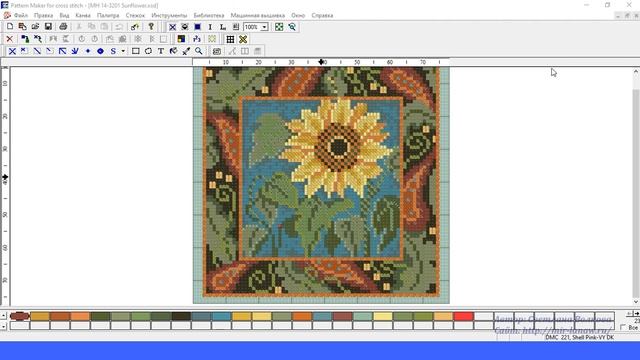
Task: Create a new pattern file
Action: (x=10, y=27)
